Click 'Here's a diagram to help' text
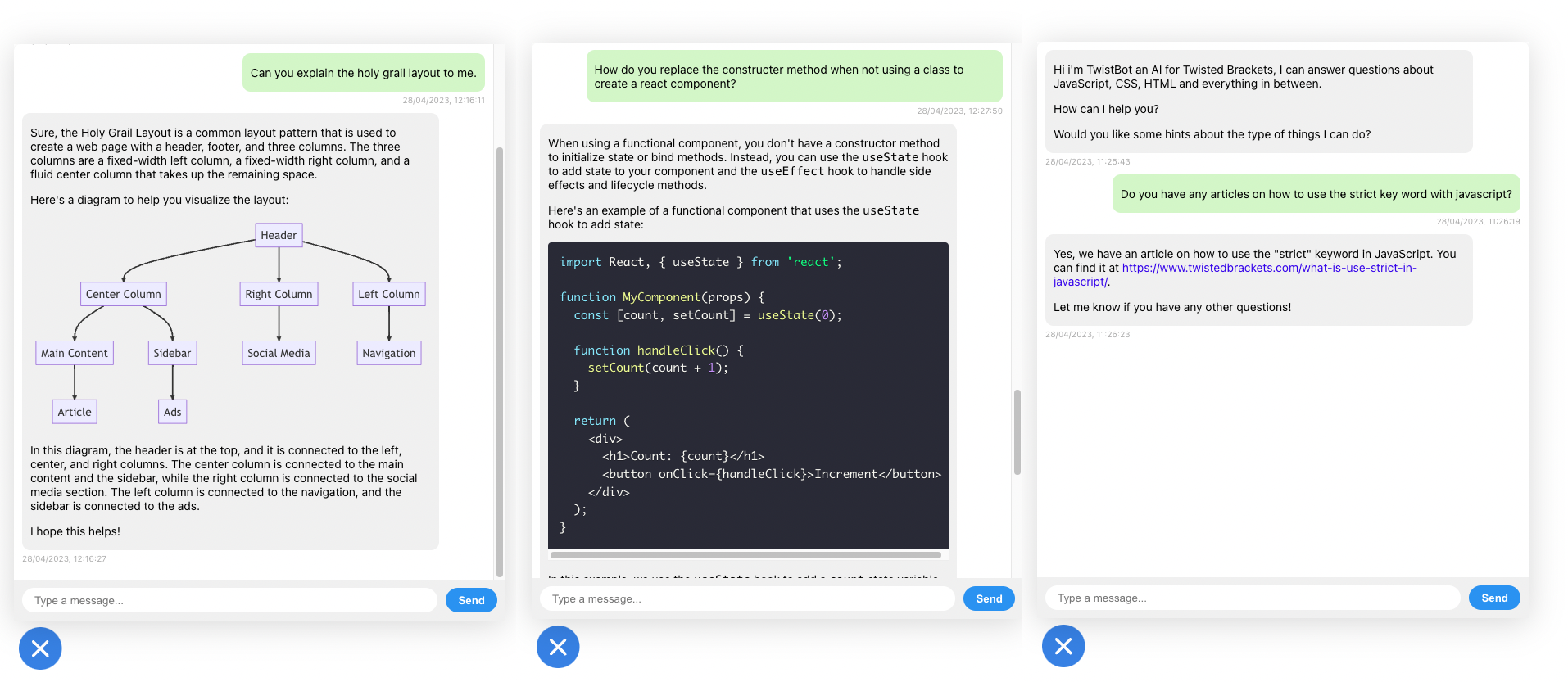1568x682 pixels. (x=160, y=200)
